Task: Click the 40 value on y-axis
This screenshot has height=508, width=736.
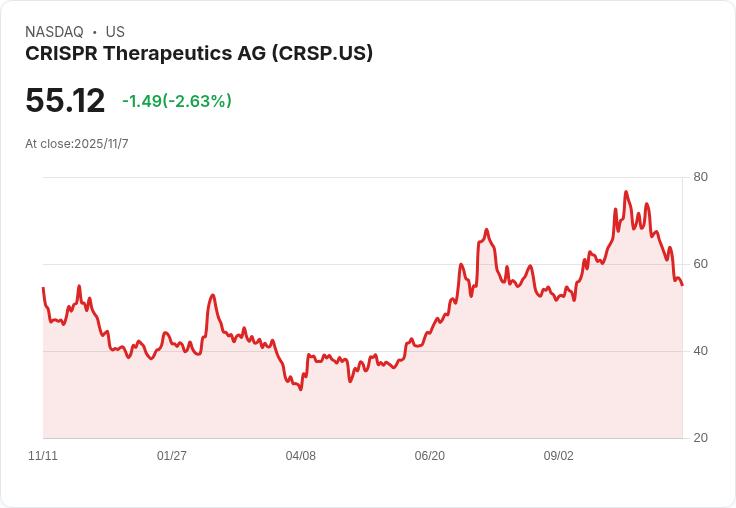Action: (x=701, y=351)
